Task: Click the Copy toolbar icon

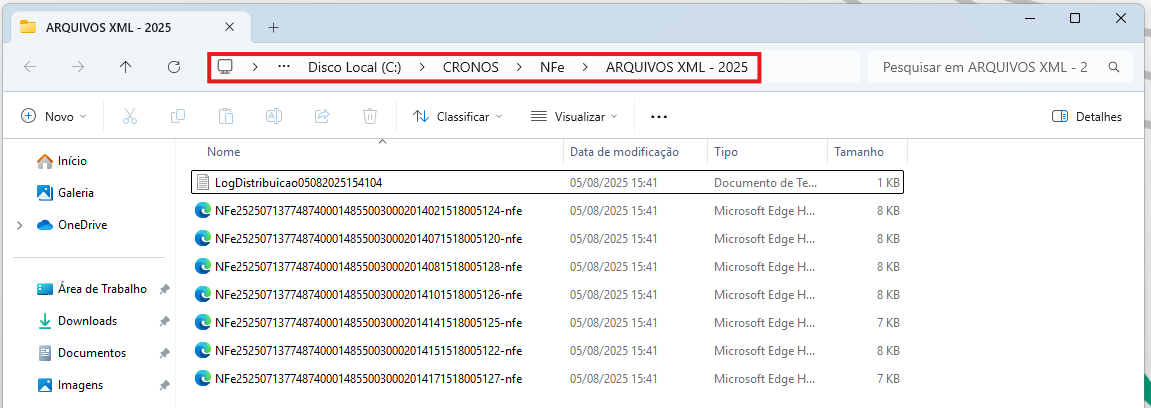Action: [178, 116]
